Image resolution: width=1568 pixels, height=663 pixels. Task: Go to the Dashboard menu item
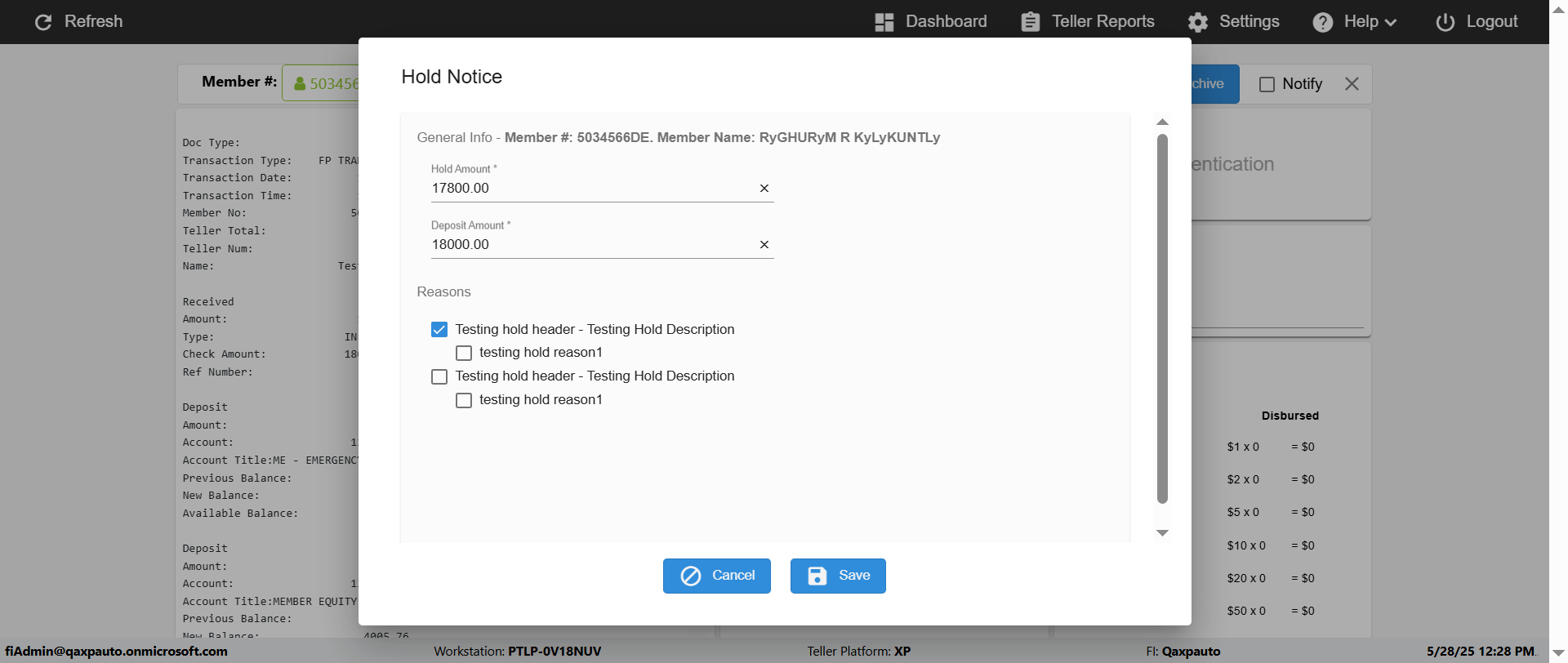click(946, 22)
